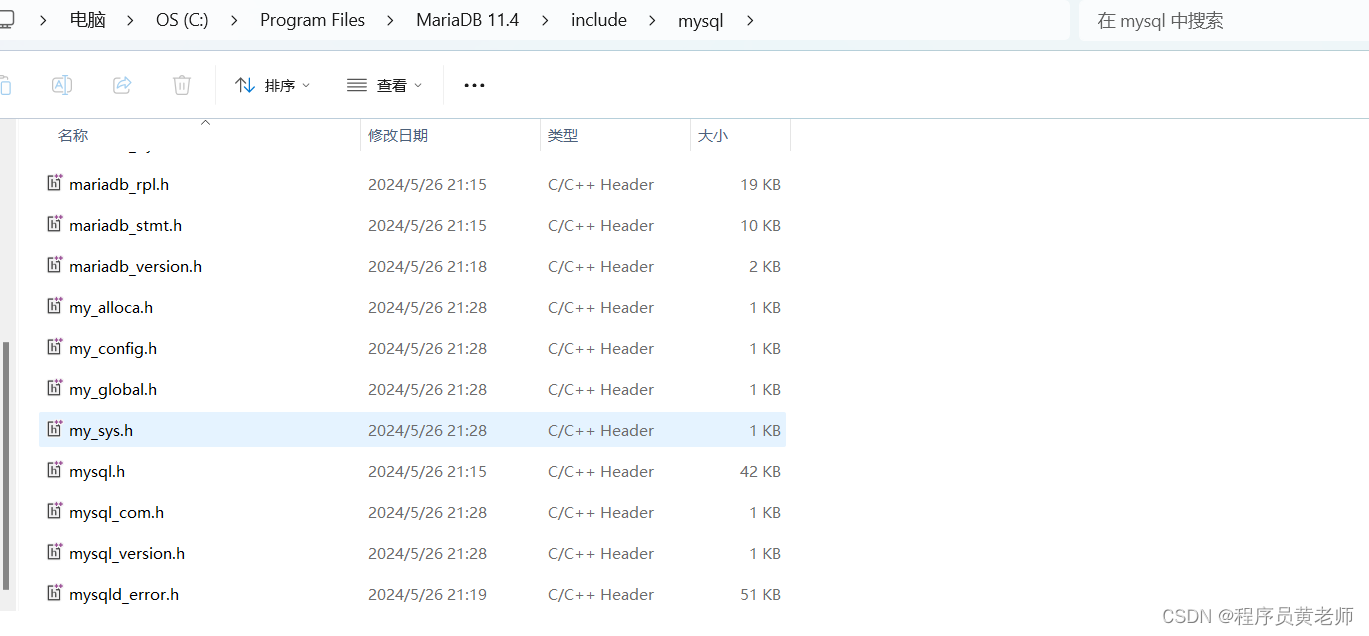
Task: Open the 查看 view dropdown
Action: (385, 85)
